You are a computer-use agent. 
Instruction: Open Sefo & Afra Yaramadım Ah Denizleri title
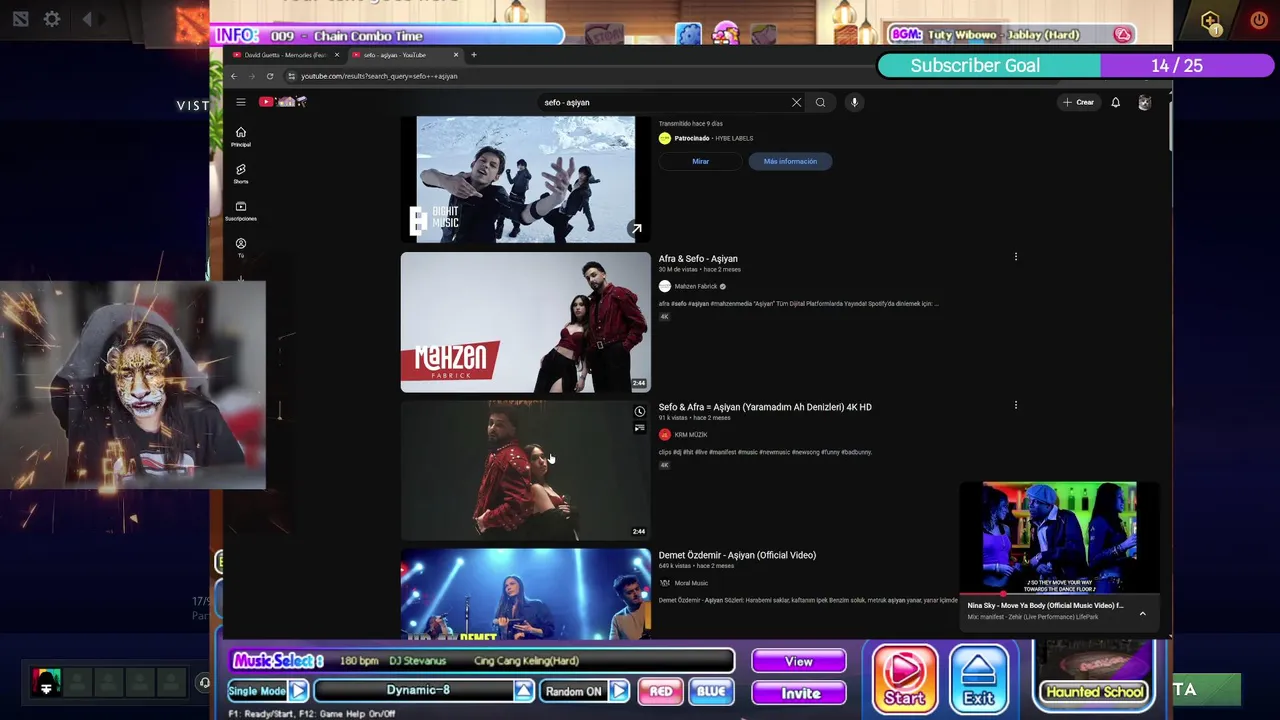point(765,407)
